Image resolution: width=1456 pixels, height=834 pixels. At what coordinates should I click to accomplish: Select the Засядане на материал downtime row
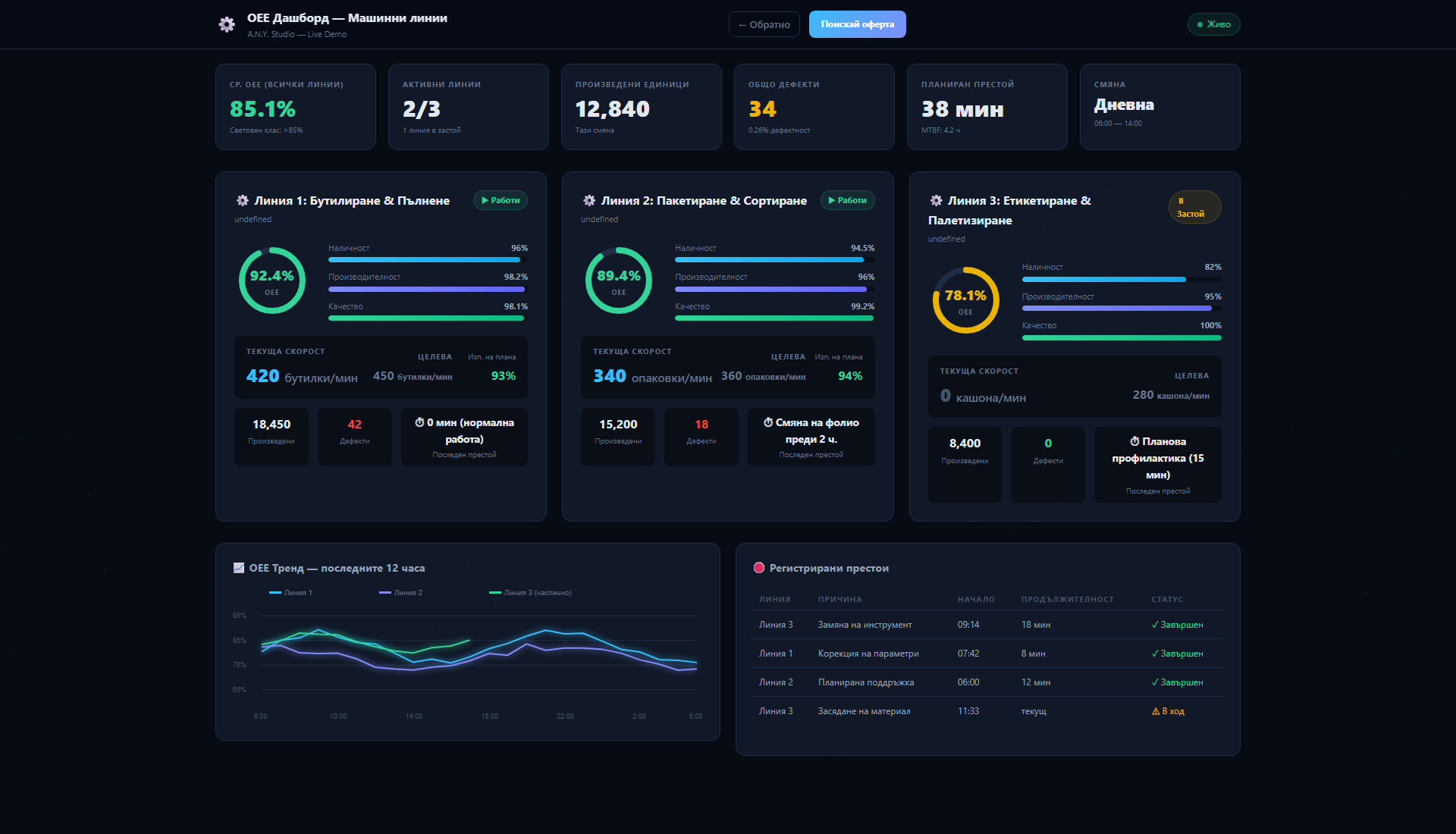988,711
